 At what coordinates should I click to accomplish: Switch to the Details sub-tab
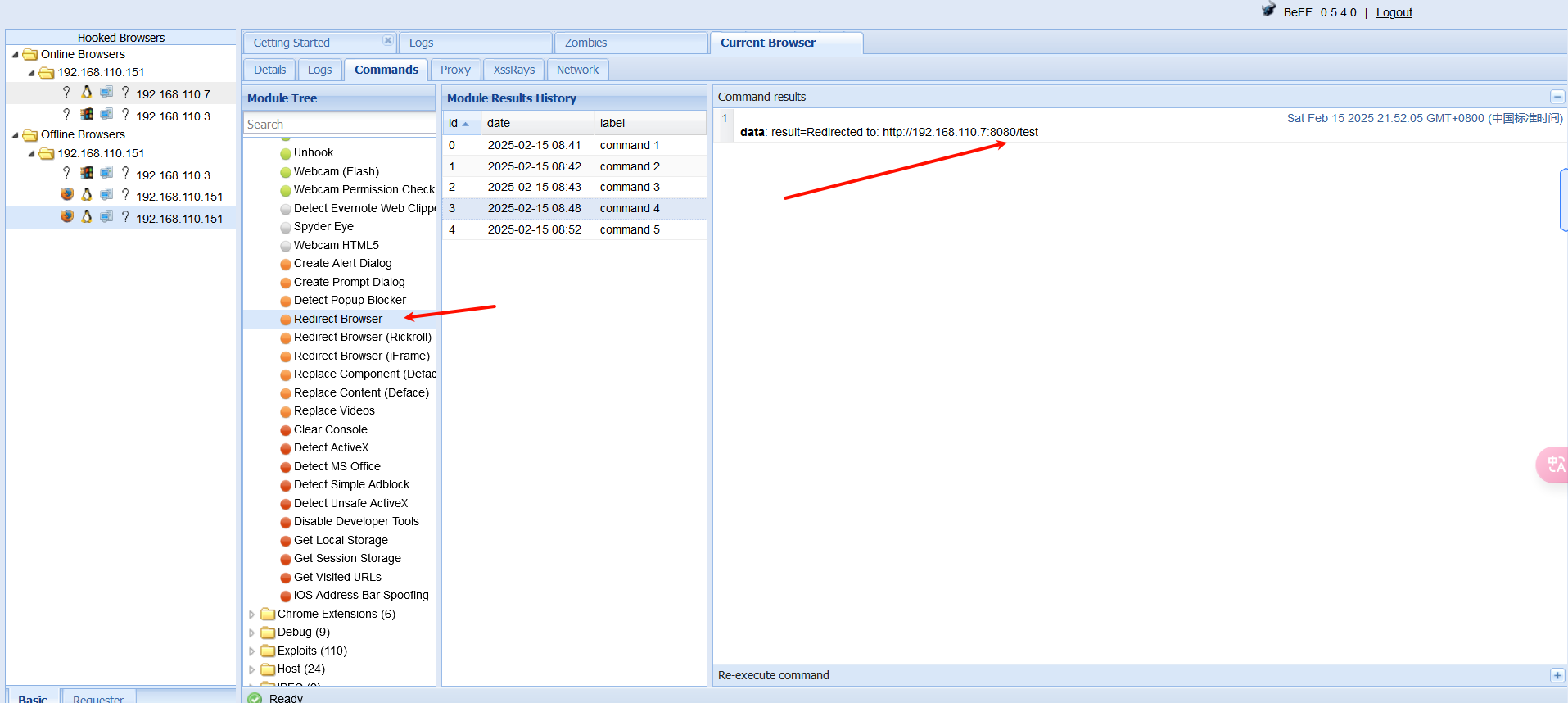[x=270, y=70]
